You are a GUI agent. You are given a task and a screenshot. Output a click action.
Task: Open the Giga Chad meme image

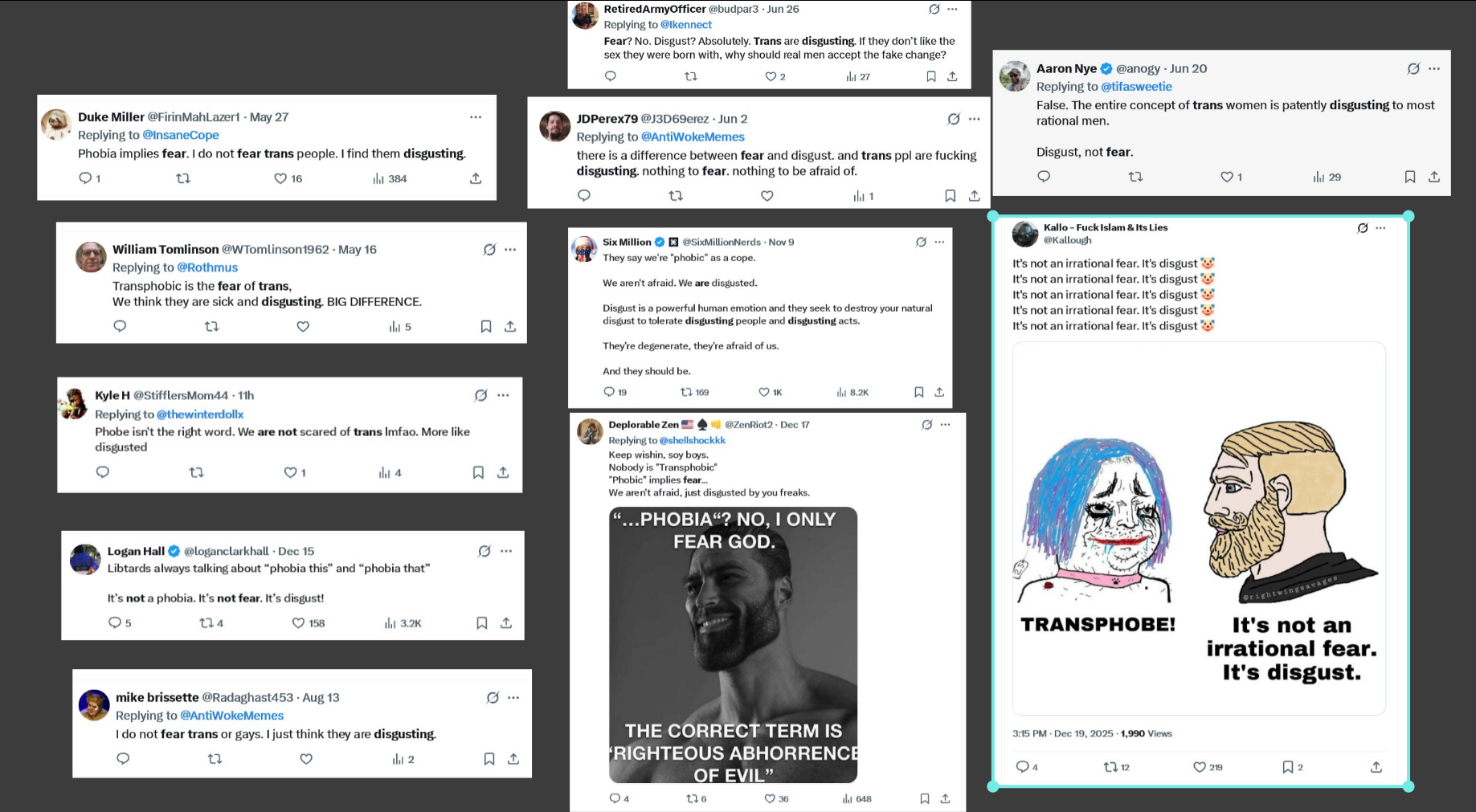tap(733, 645)
